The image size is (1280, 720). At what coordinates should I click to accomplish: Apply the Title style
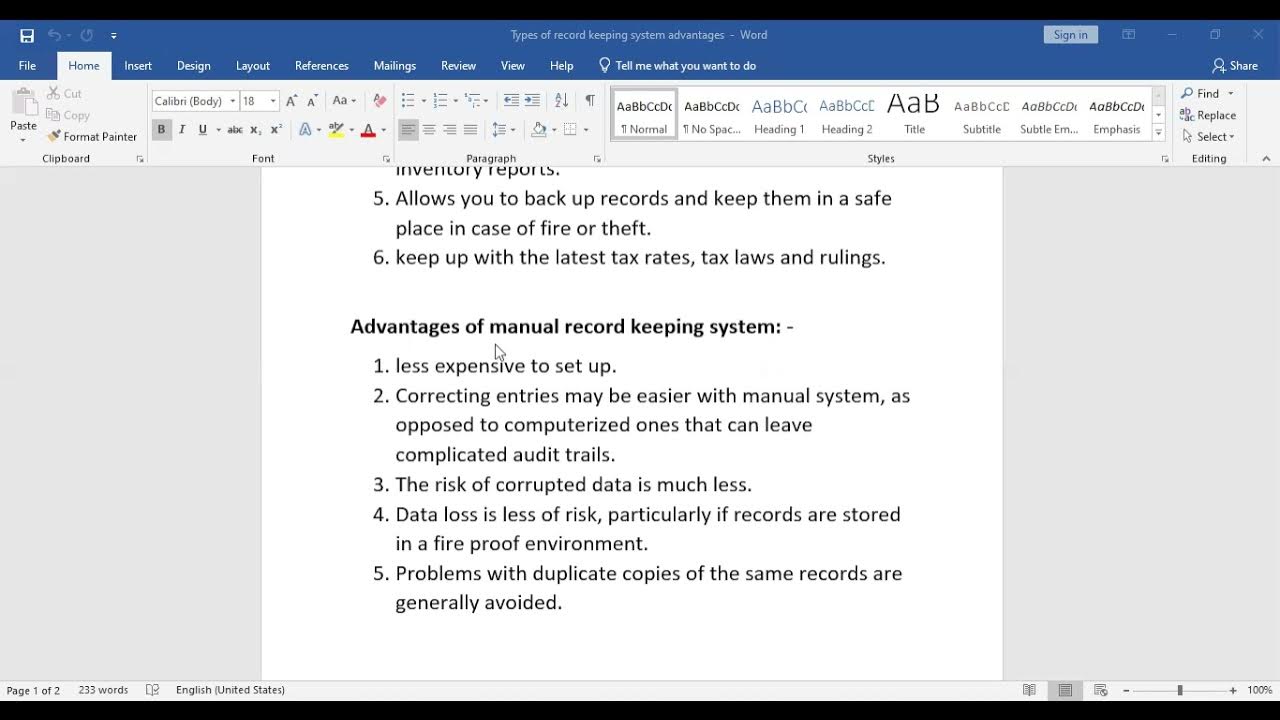click(914, 115)
